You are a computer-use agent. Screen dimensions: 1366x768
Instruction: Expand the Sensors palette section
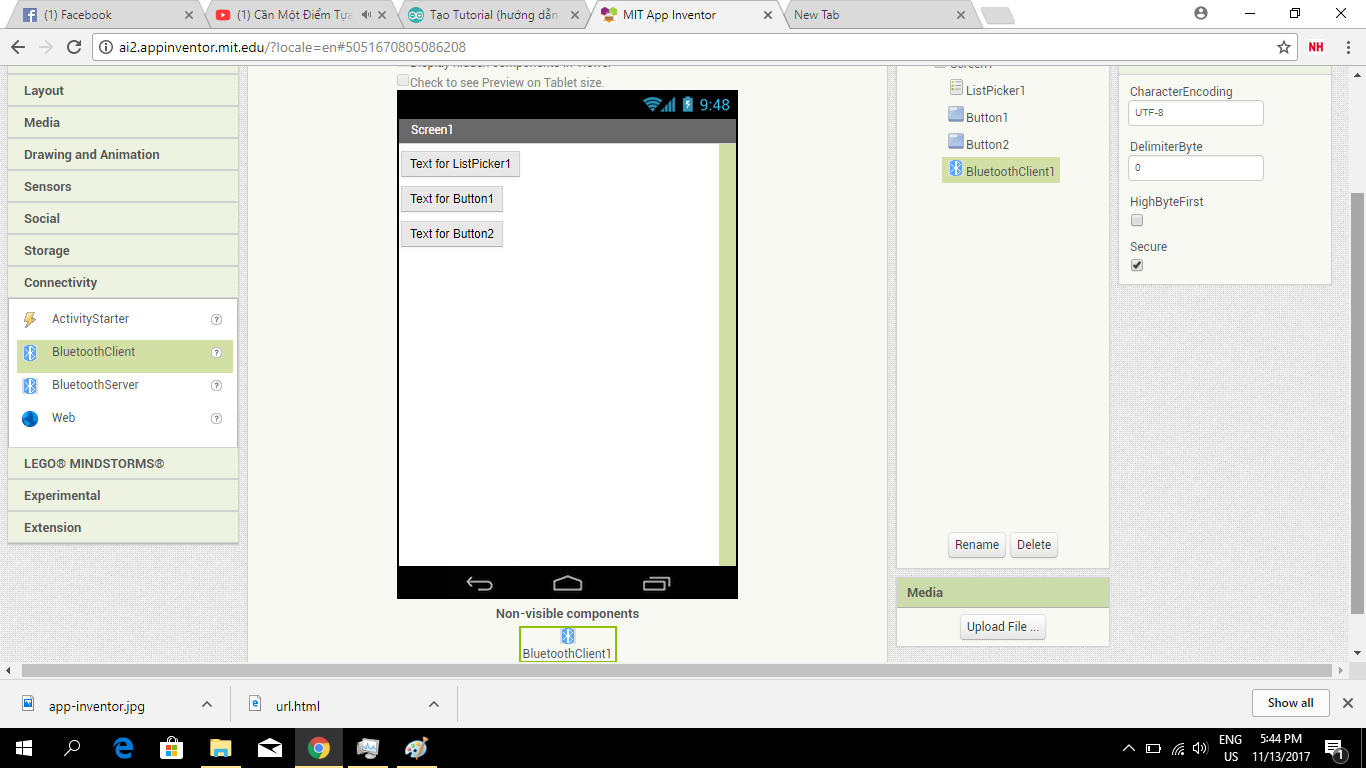click(x=123, y=186)
